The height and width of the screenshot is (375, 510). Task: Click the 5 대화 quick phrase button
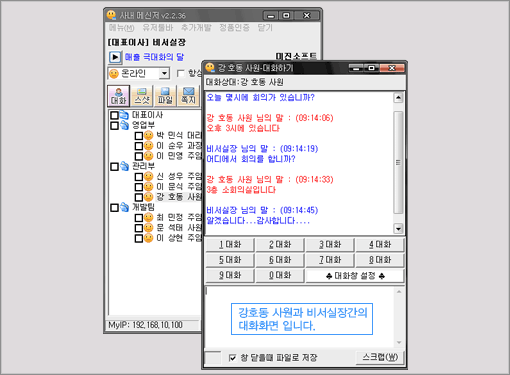point(230,260)
